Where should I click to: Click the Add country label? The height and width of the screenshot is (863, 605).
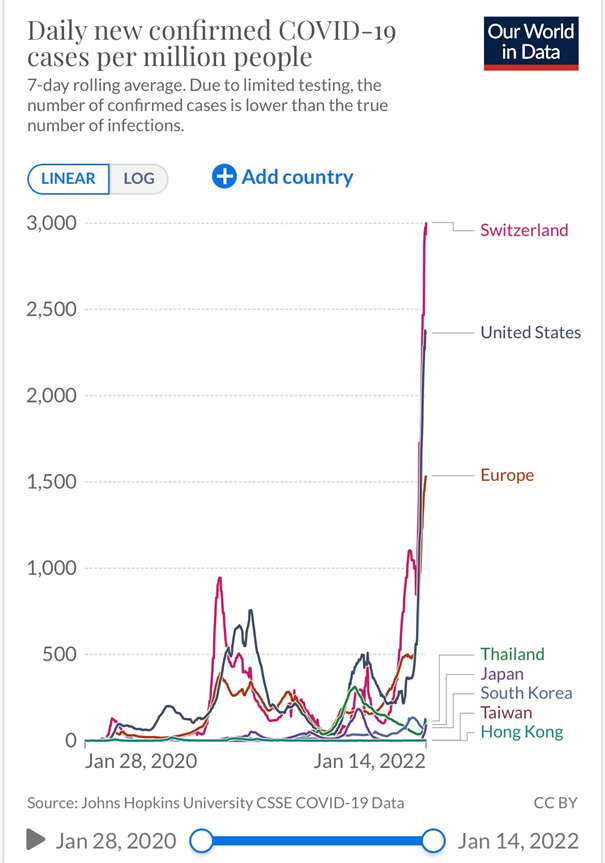[x=297, y=177]
